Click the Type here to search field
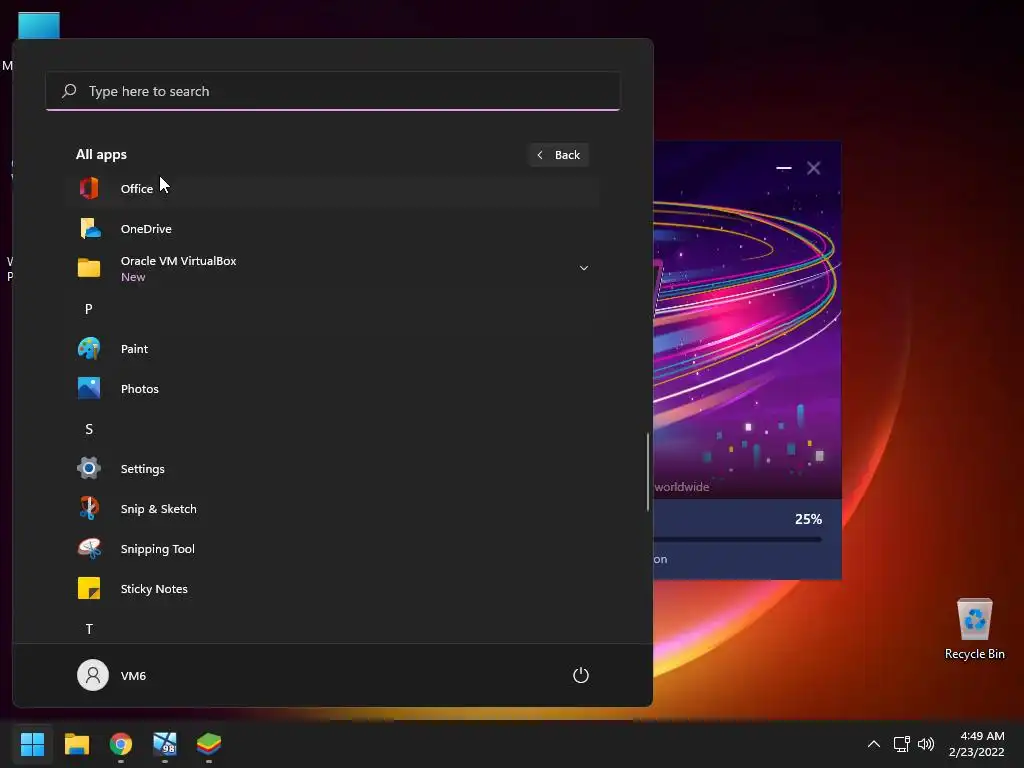The image size is (1024, 768). 333,91
